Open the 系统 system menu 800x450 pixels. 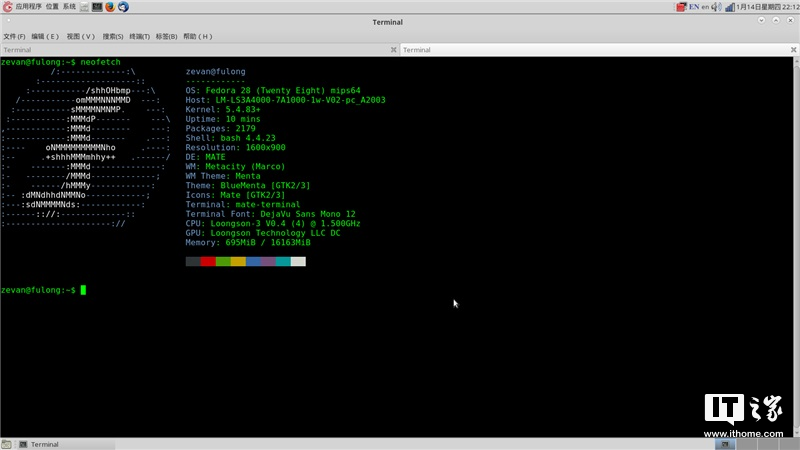[69, 7]
